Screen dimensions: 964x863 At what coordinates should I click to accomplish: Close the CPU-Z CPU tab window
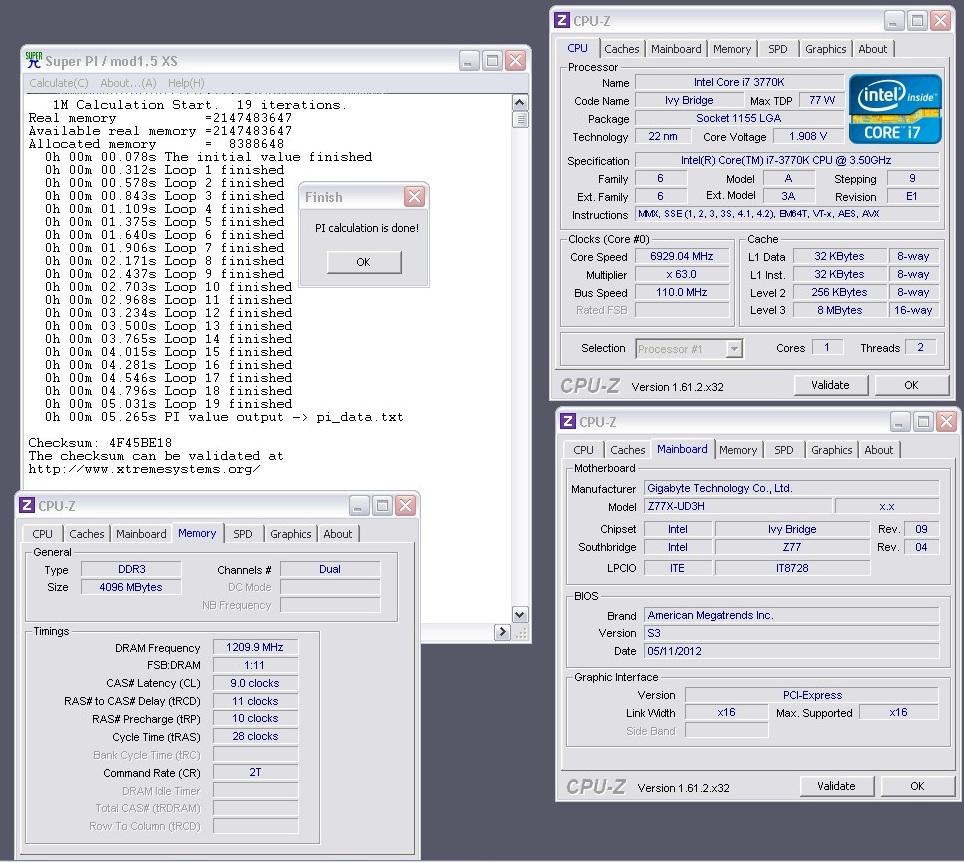point(940,20)
